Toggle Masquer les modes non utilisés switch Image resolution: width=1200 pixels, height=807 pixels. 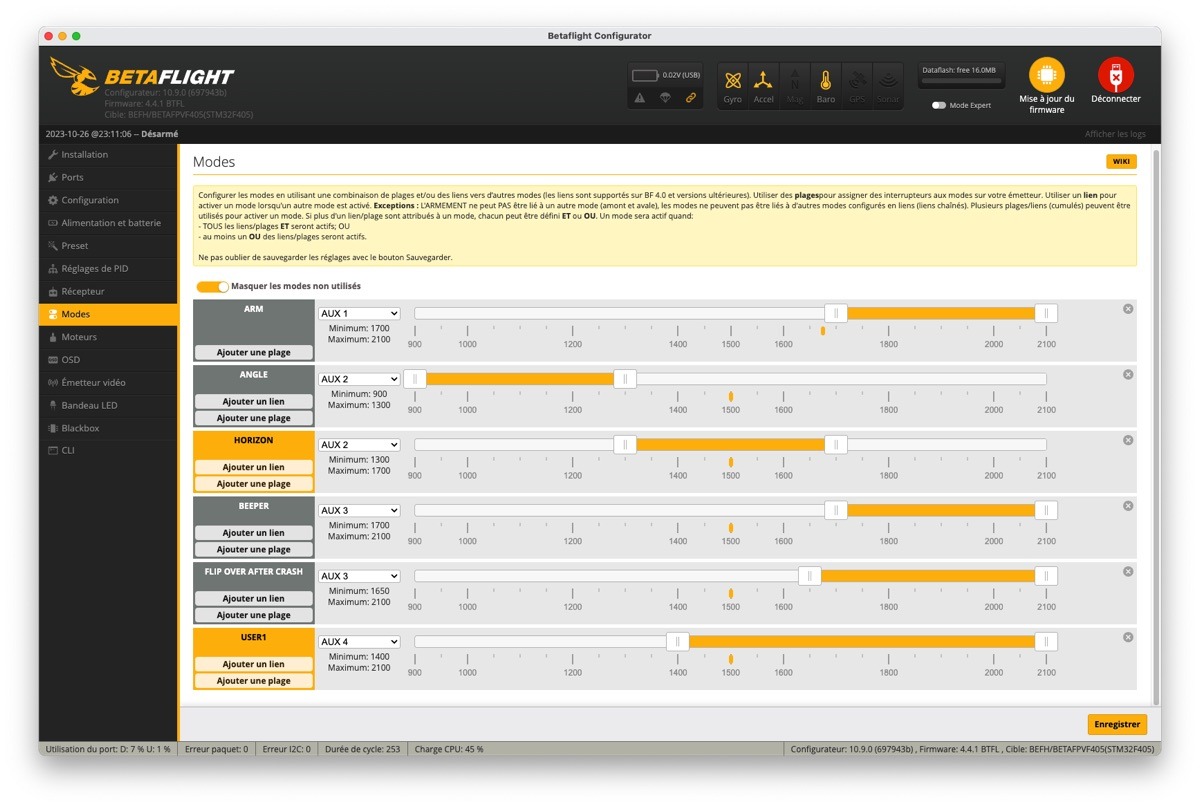(x=212, y=287)
